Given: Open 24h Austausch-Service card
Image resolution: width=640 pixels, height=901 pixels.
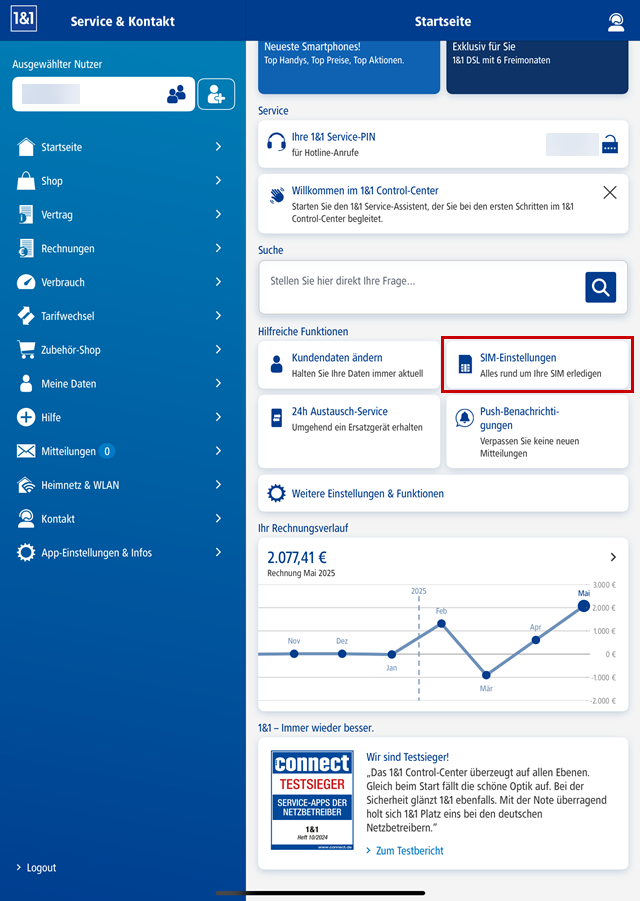Looking at the screenshot, I should tap(349, 432).
